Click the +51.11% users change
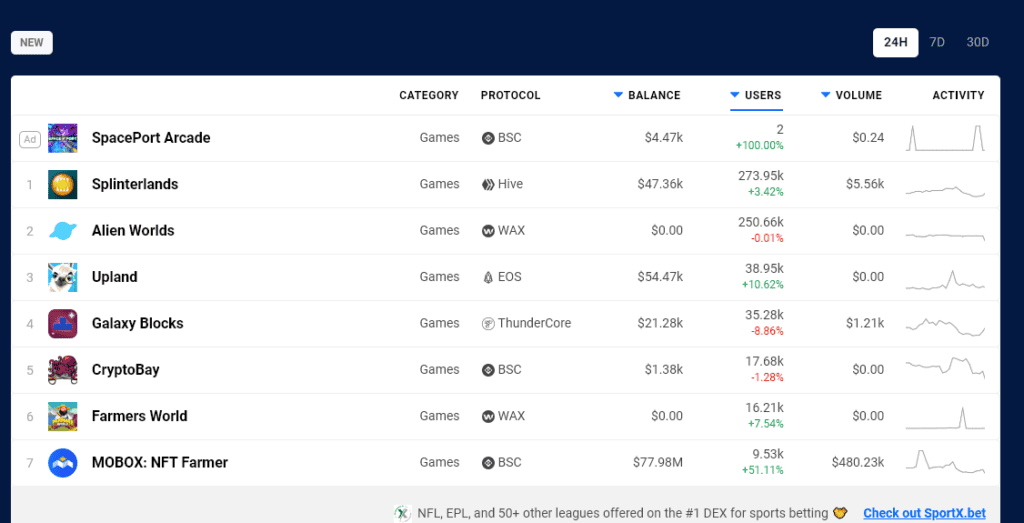Image resolution: width=1024 pixels, height=523 pixels. [x=763, y=471]
